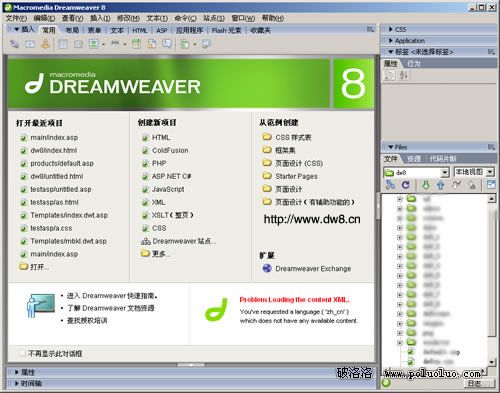The height and width of the screenshot is (393, 500).
Task: Click the Connect to remote host icon
Action: tap(390, 184)
